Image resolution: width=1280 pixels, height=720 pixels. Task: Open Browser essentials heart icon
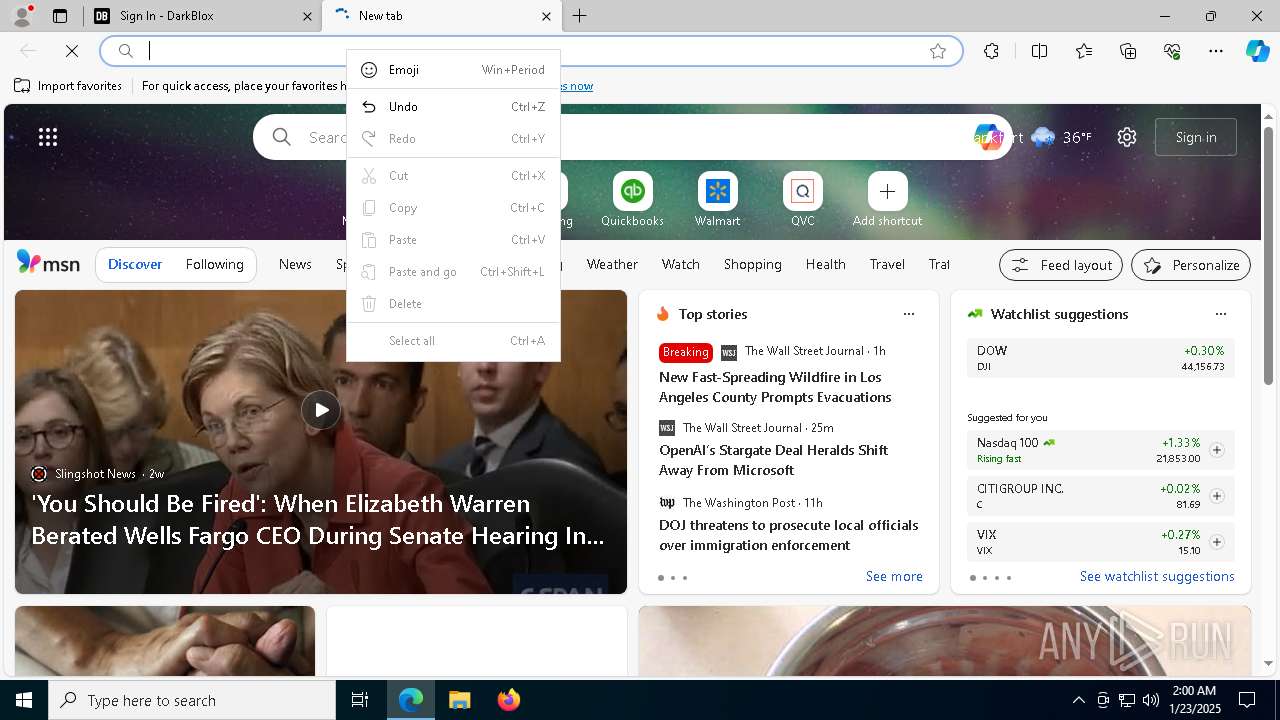pyautogui.click(x=1172, y=51)
